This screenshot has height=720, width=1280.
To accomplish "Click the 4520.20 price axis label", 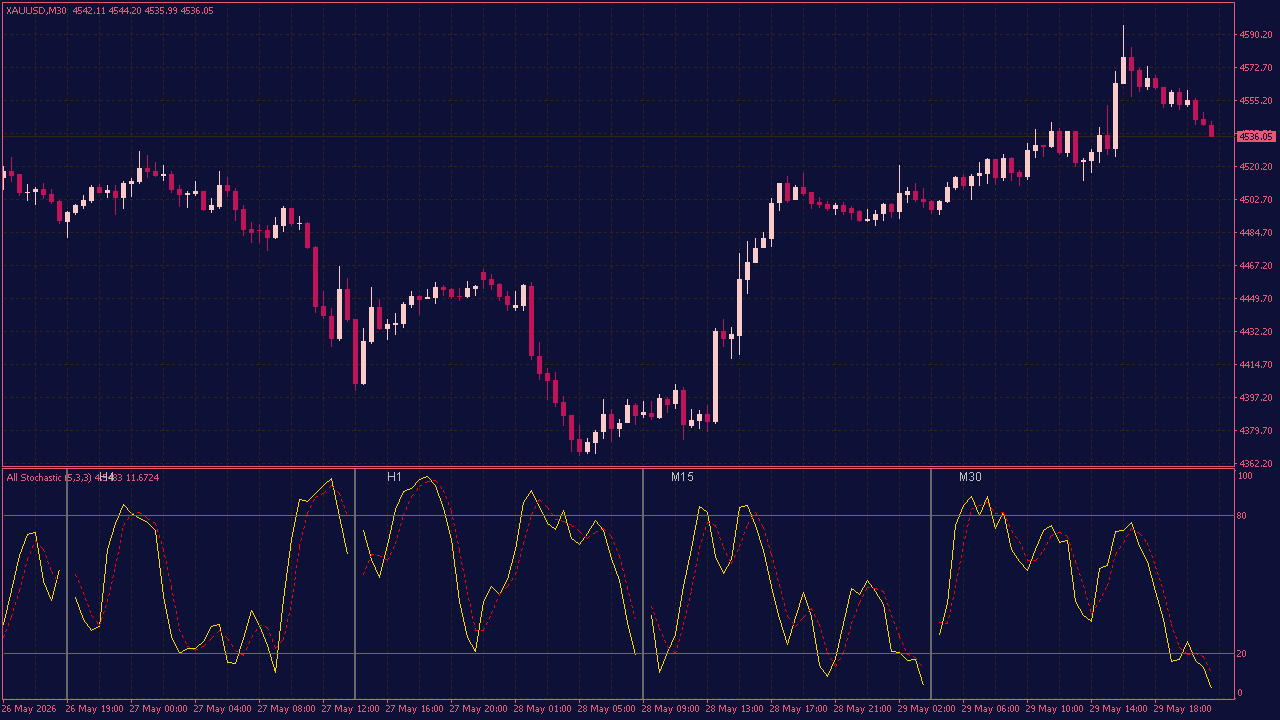I will pyautogui.click(x=1256, y=167).
